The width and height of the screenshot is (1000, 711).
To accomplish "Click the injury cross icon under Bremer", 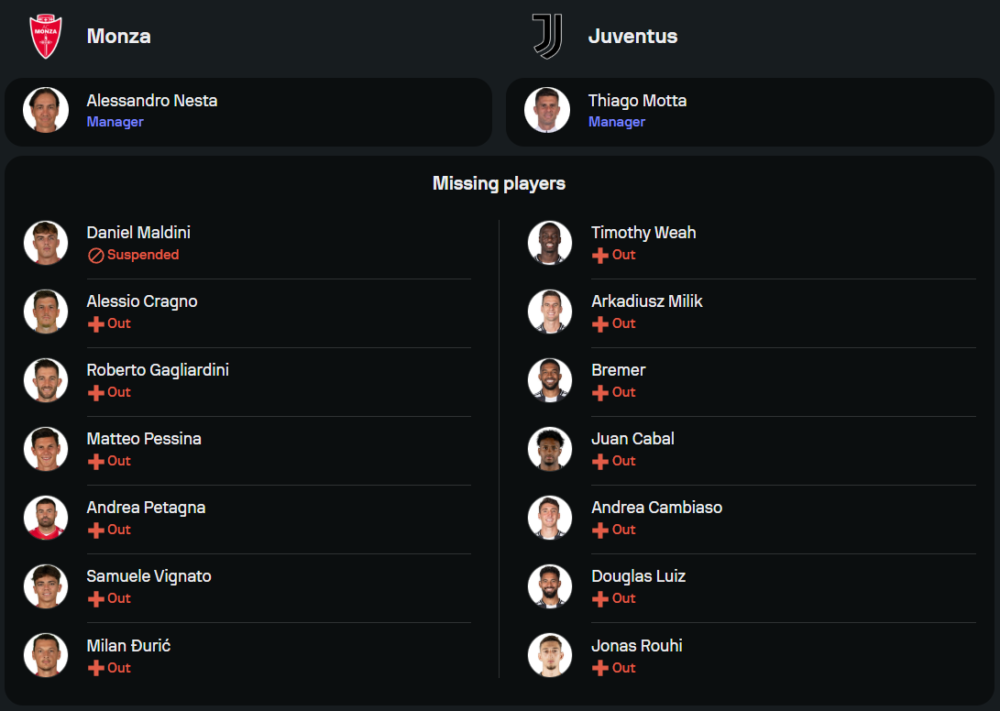I will coord(600,393).
